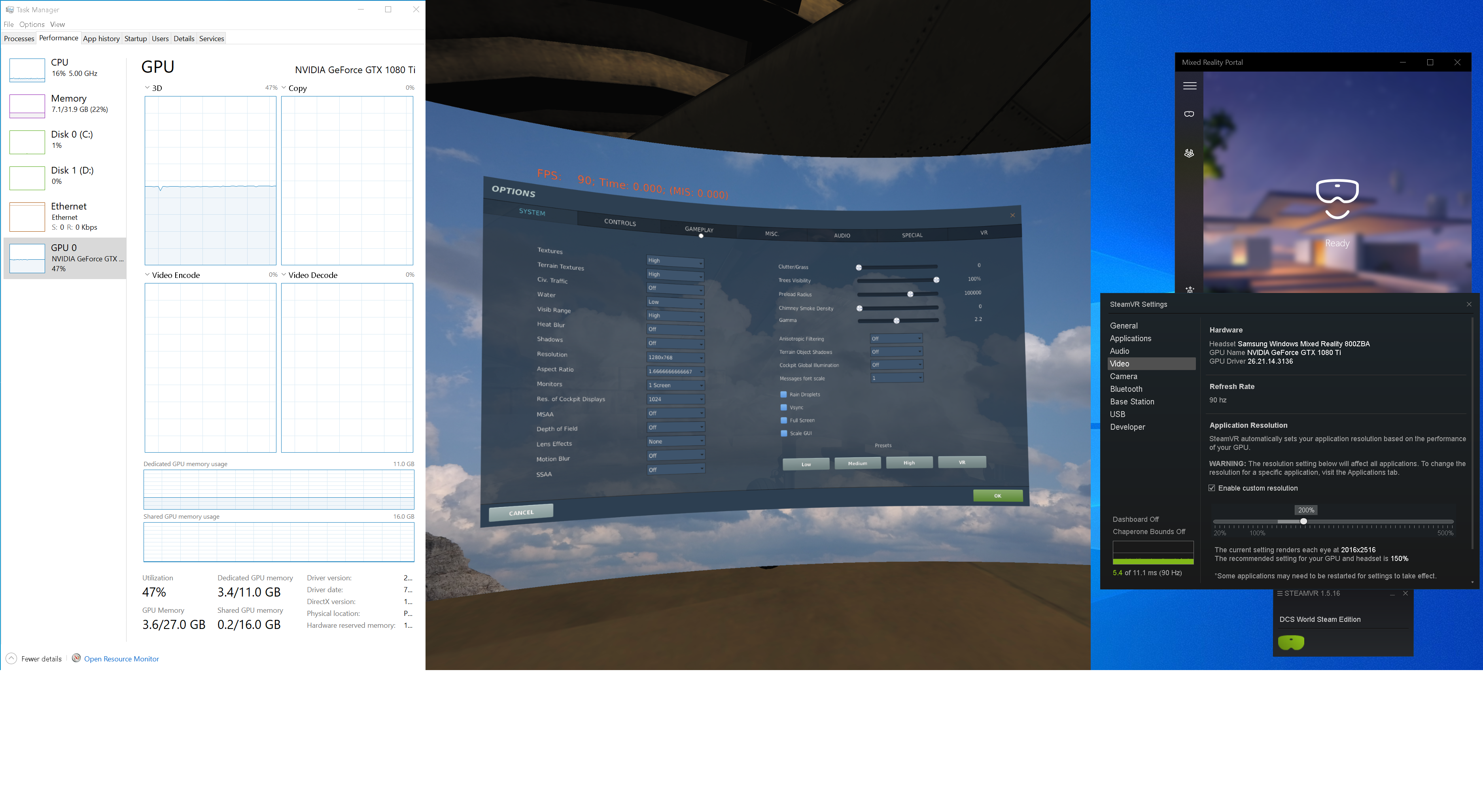Select GPU 0 in the performance list
Image resolution: width=1483 pixels, height=812 pixels.
(x=64, y=258)
